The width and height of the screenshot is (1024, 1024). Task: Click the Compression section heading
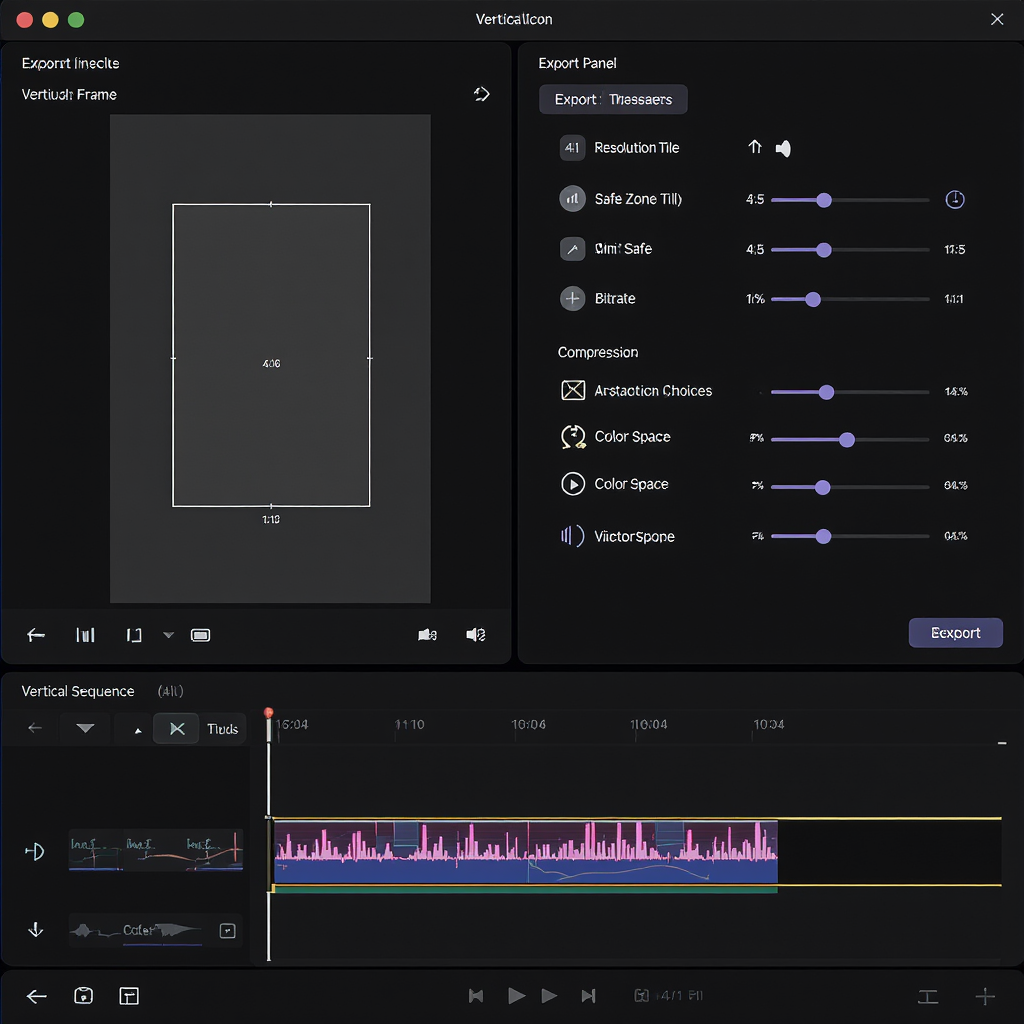click(598, 352)
